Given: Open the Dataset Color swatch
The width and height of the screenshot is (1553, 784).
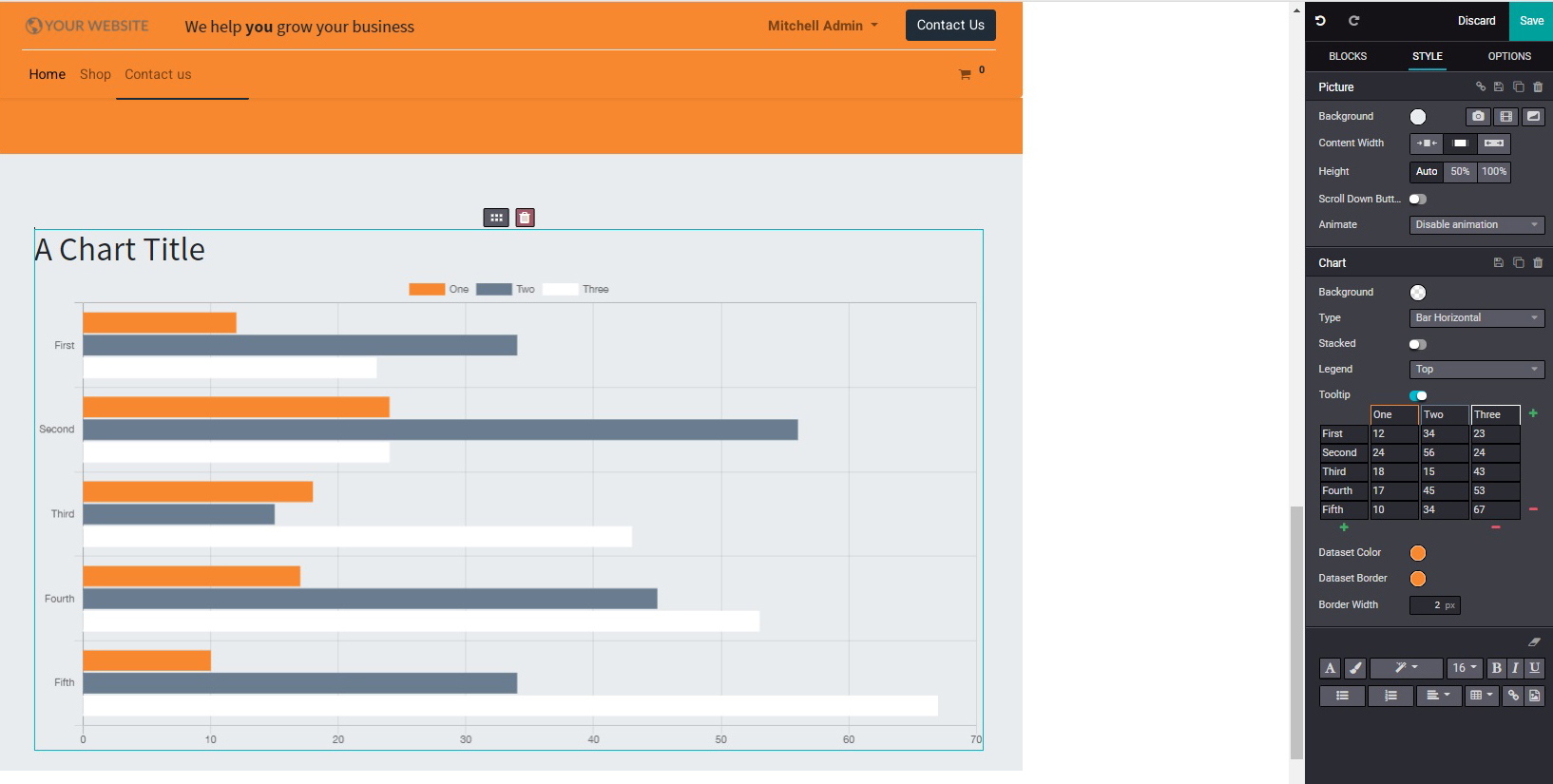Looking at the screenshot, I should (x=1417, y=553).
